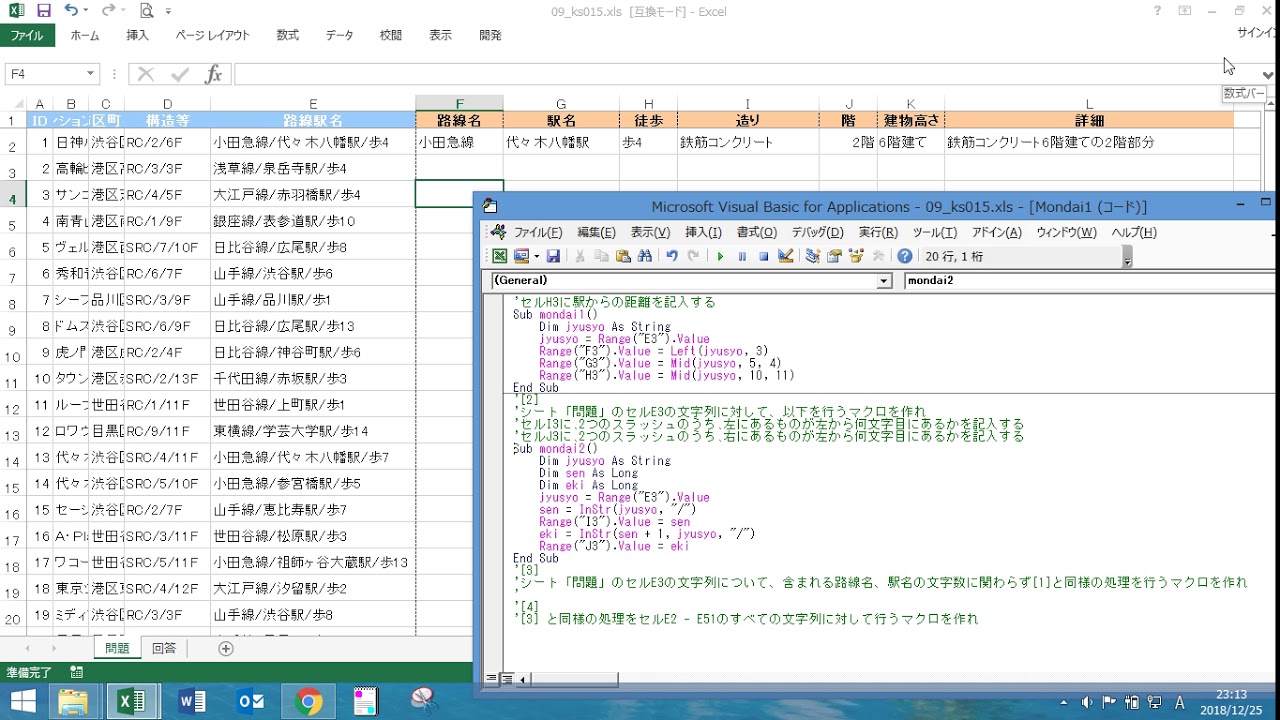Open the デバッグ(D) menu in VBA editor
This screenshot has width=1280, height=720.
point(817,232)
